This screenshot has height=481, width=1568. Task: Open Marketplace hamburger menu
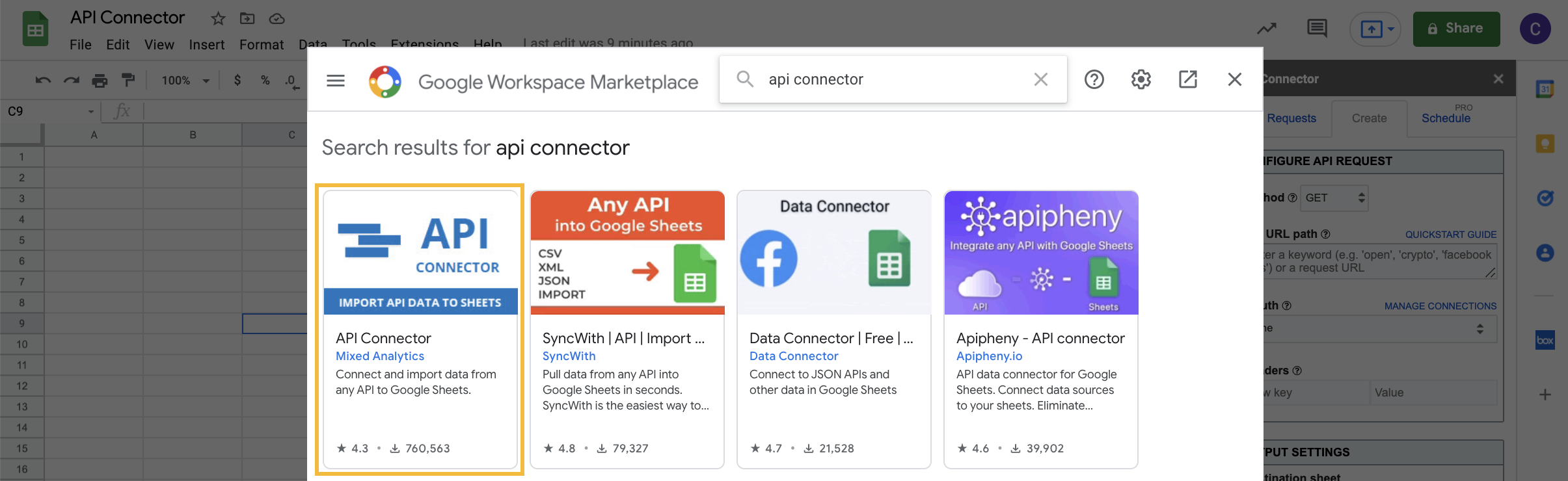[x=336, y=81]
